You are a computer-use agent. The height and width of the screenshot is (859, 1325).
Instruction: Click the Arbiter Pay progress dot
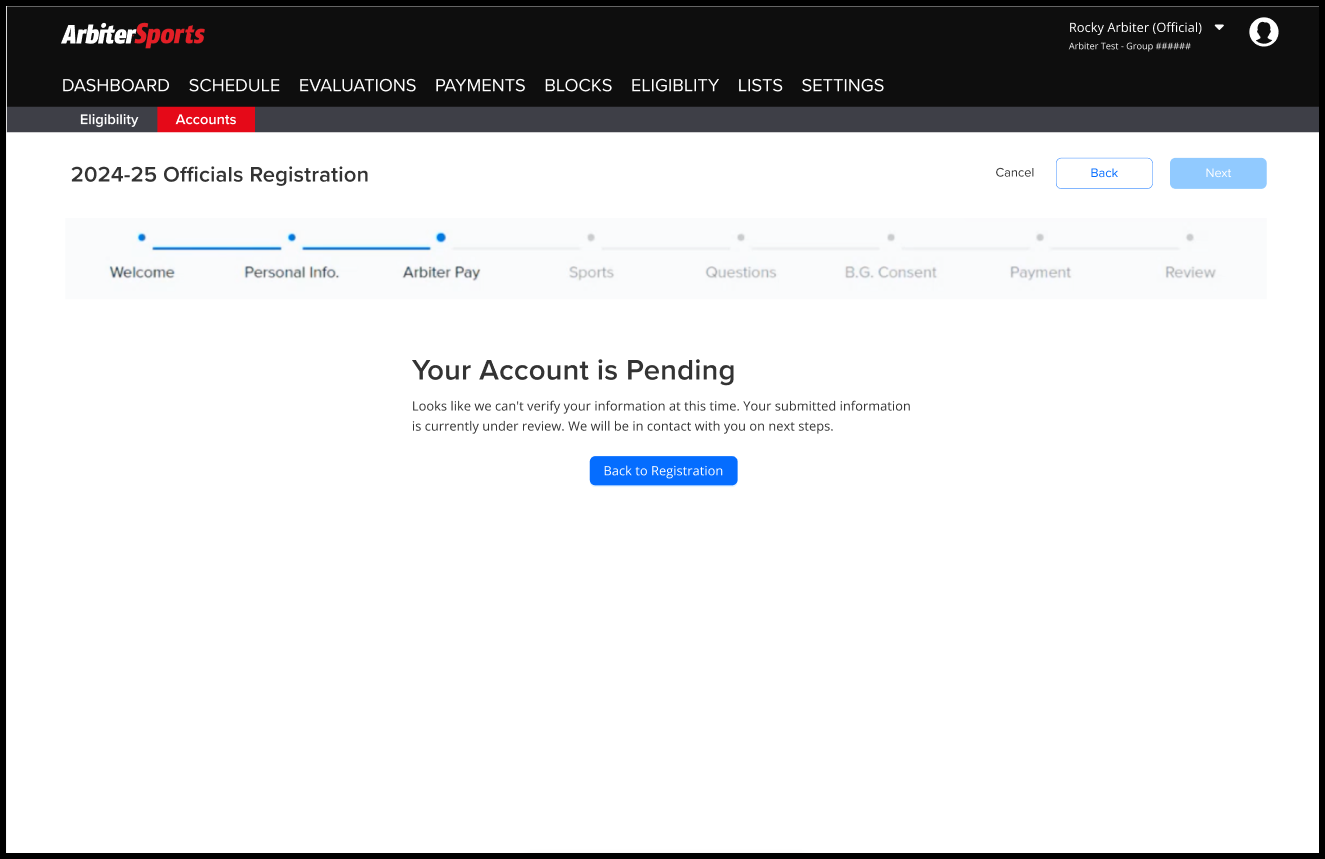point(441,237)
